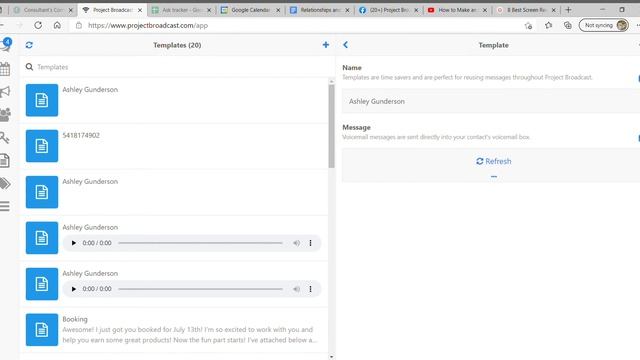Seek the audio bar in fourth Ashley Gunderson template
Image resolution: width=640 pixels, height=360 pixels.
(200, 243)
